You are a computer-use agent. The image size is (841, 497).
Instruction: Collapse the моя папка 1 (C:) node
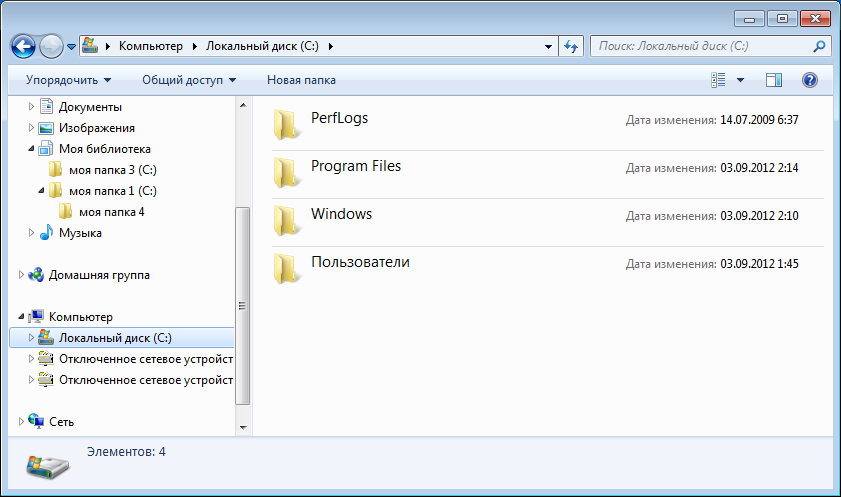click(41, 190)
